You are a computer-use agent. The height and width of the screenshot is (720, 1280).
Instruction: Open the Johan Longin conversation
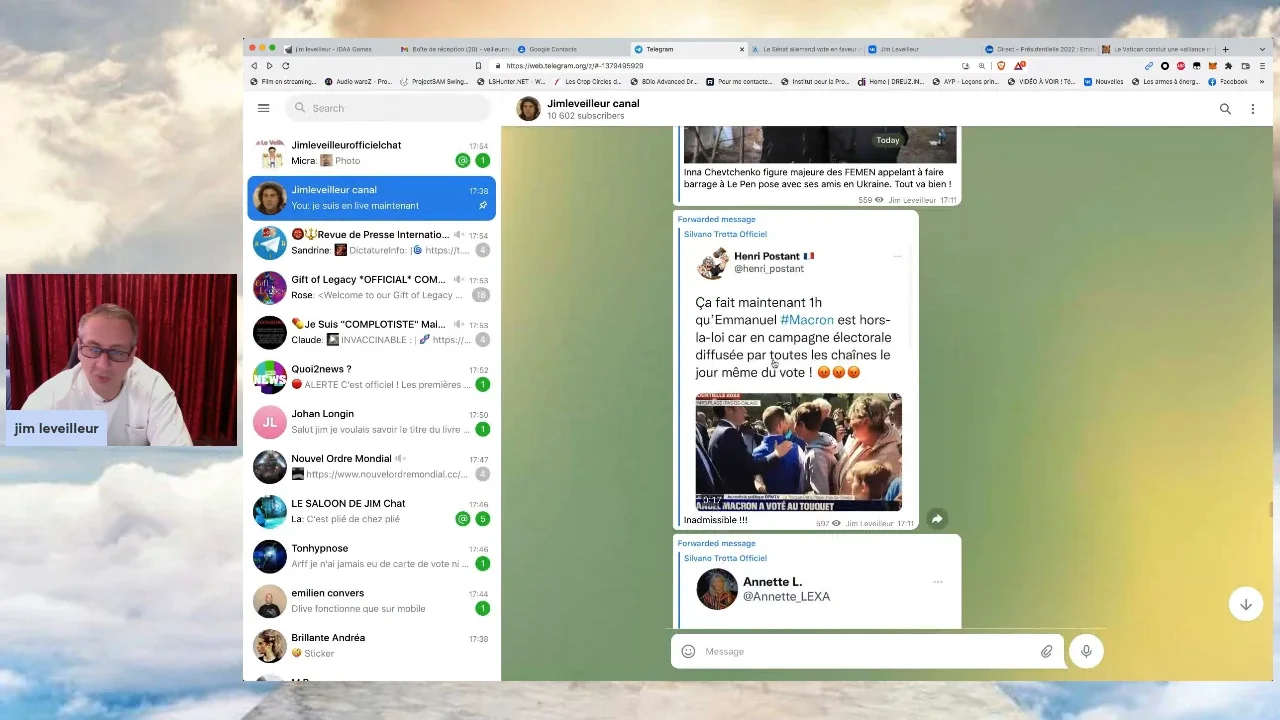[x=371, y=422]
